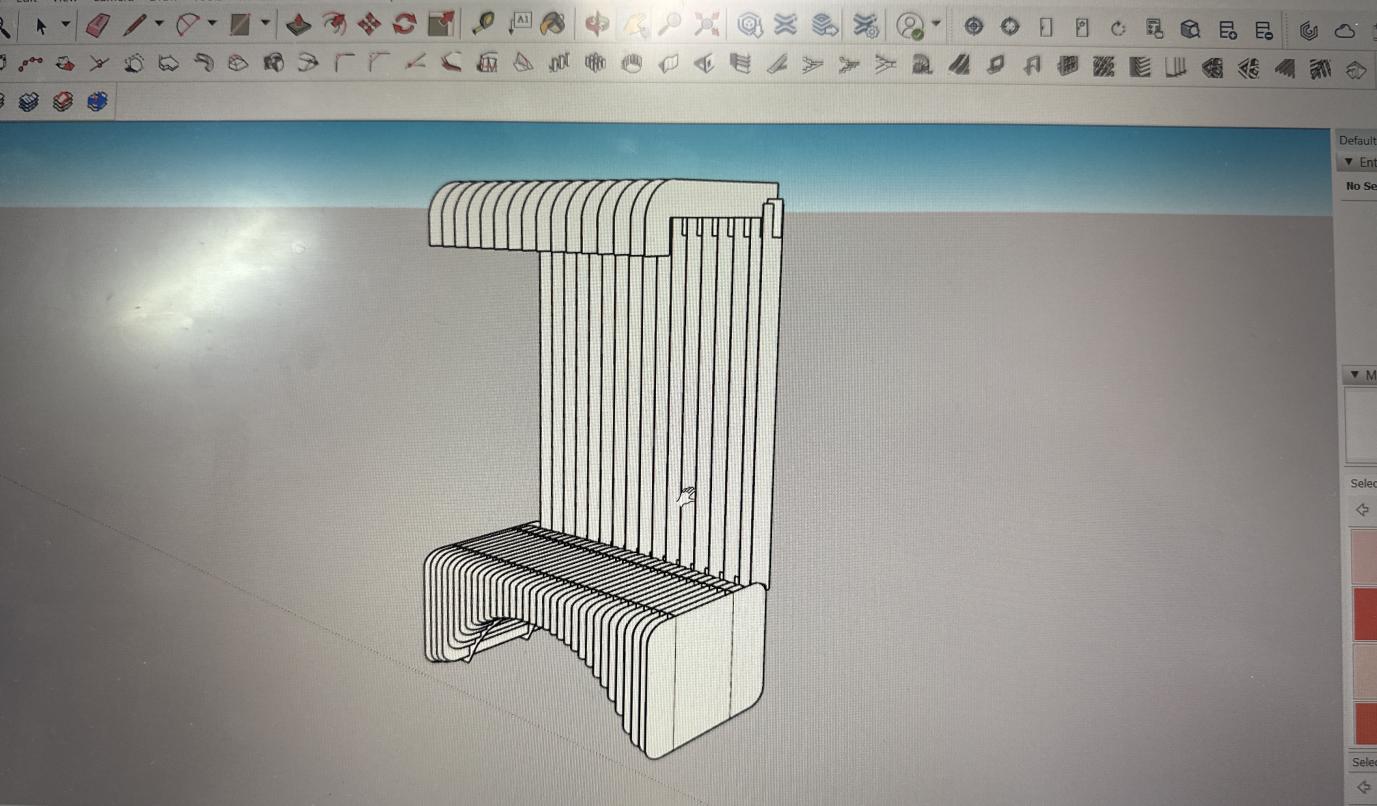Open the Rectangle shapes dropdown arrow
The image size is (1377, 806).
265,23
